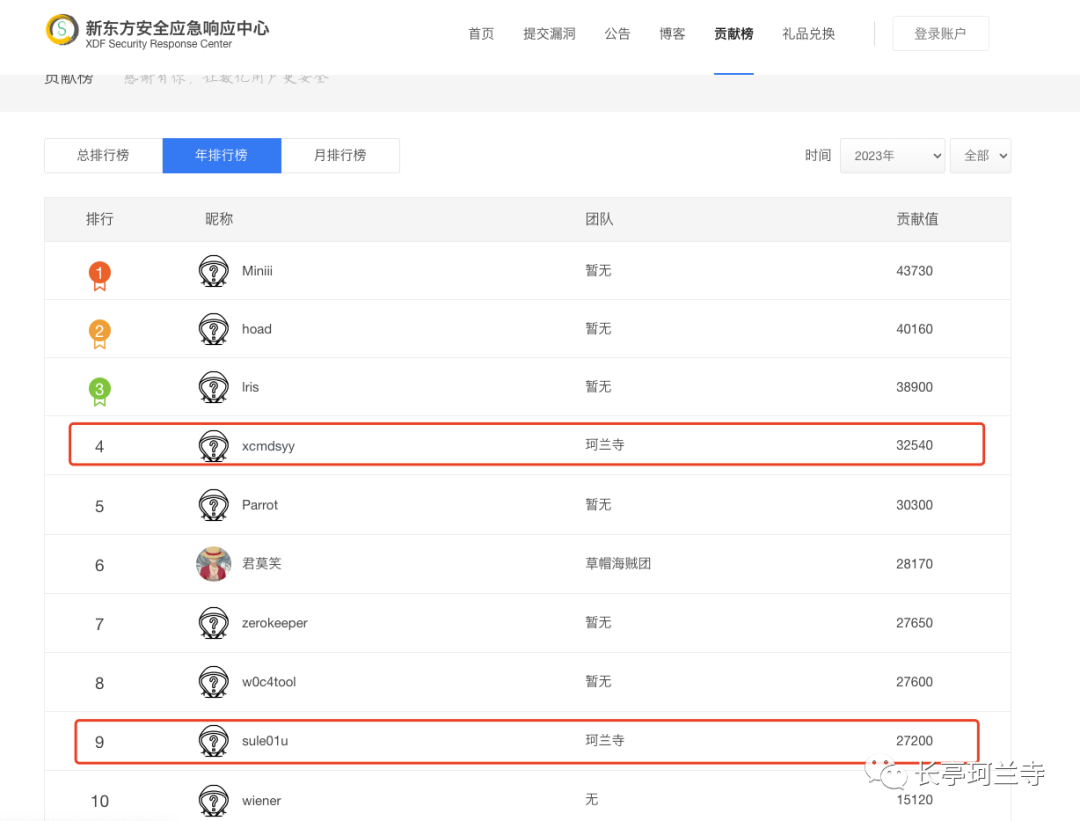Viewport: 1080px width, 821px height.
Task: Click team 珂兰寺 in xcmdsyy row
Action: 605,445
